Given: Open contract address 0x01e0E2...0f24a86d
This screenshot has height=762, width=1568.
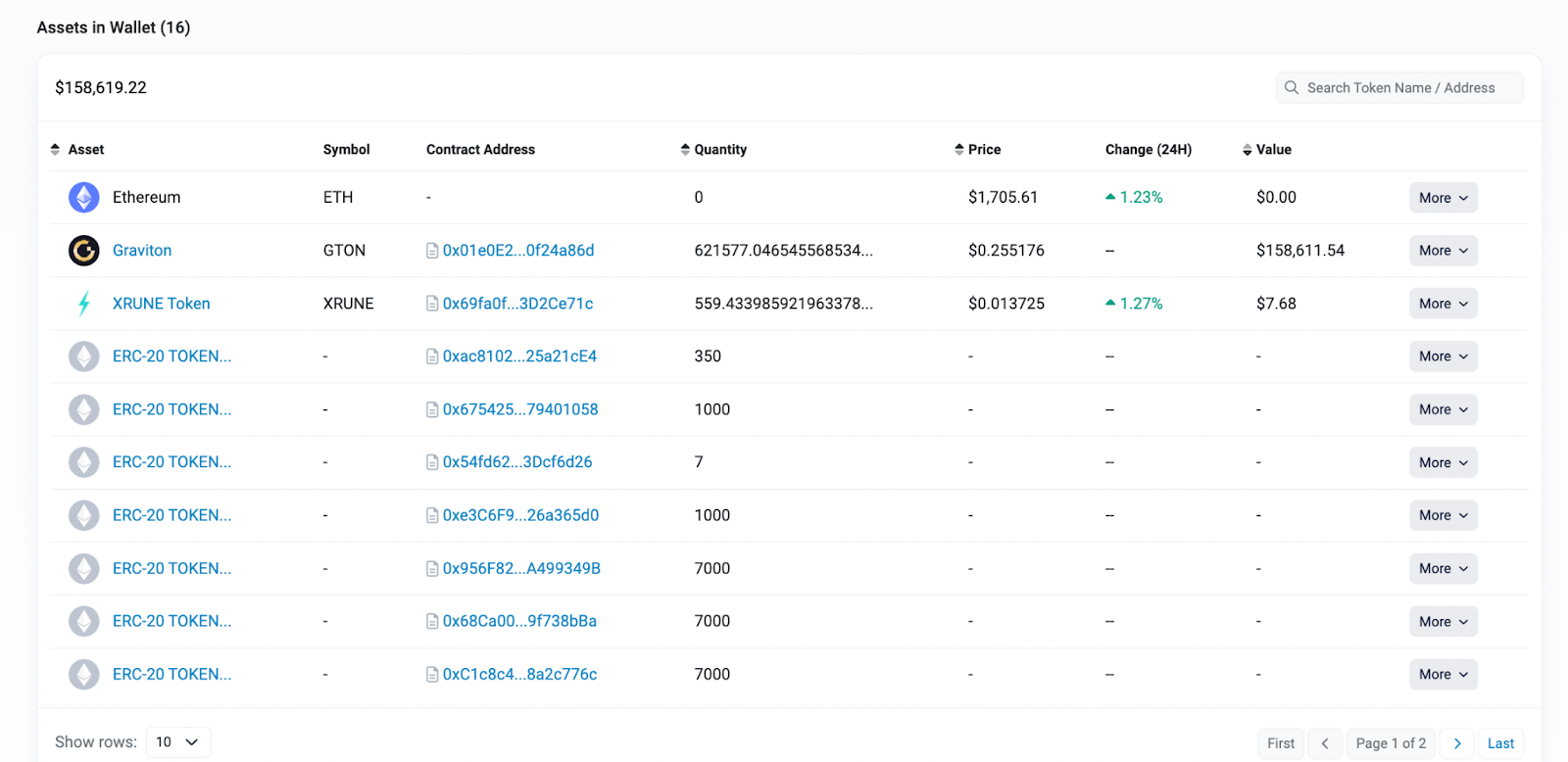Looking at the screenshot, I should 518,251.
